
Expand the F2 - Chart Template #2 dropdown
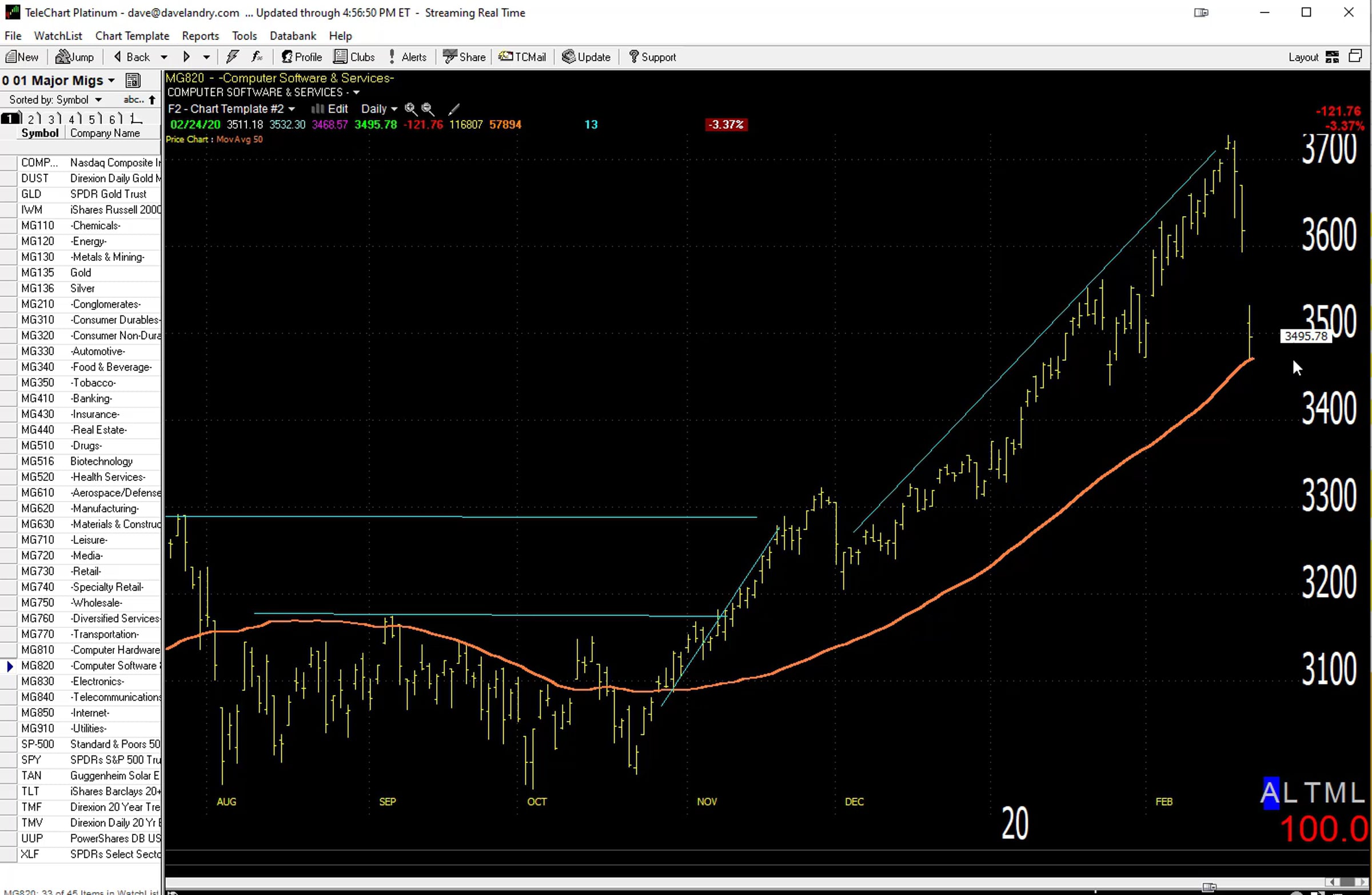point(231,109)
